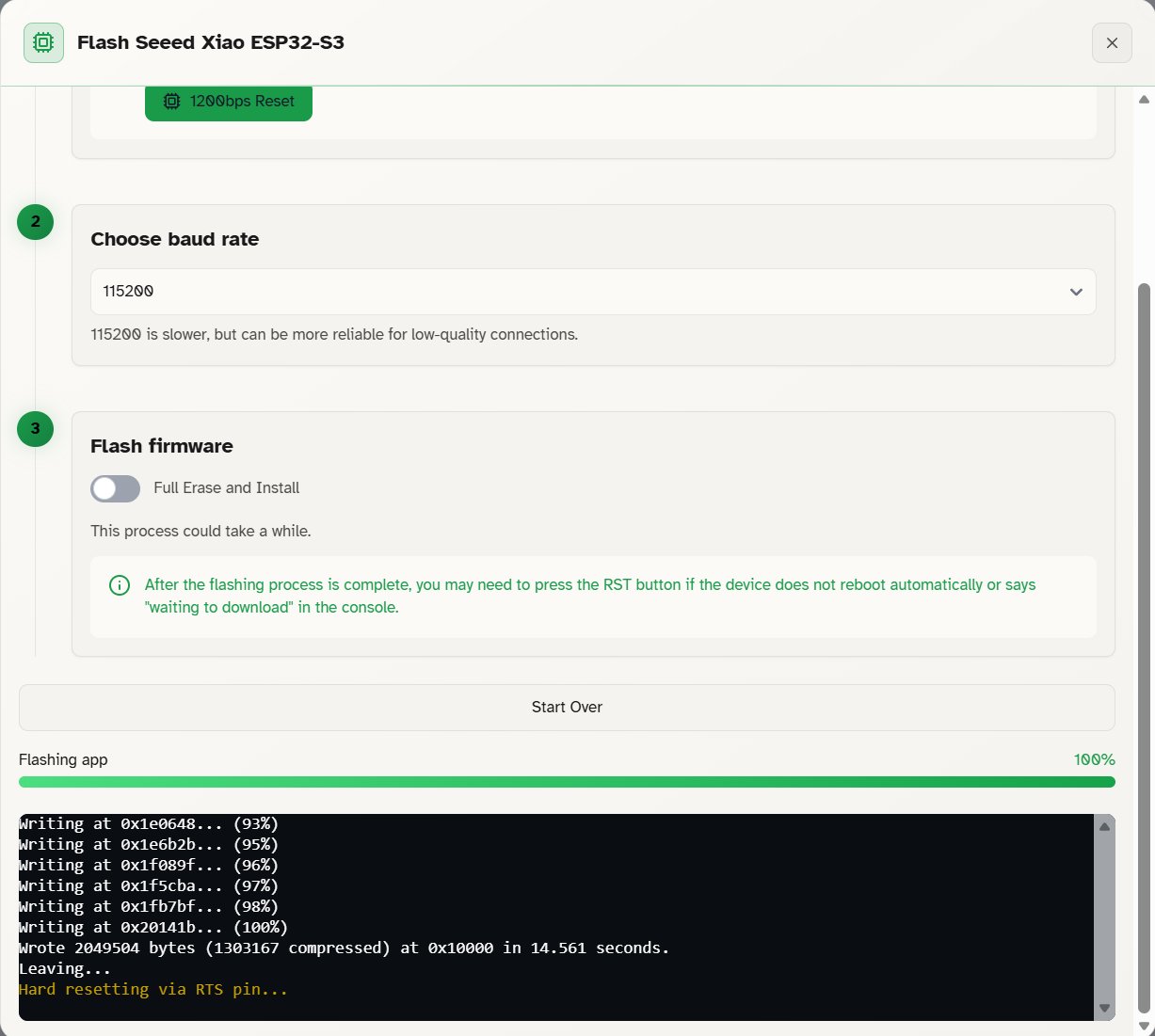Click the info icon in RST notice
The width and height of the screenshot is (1155, 1036).
pos(120,585)
